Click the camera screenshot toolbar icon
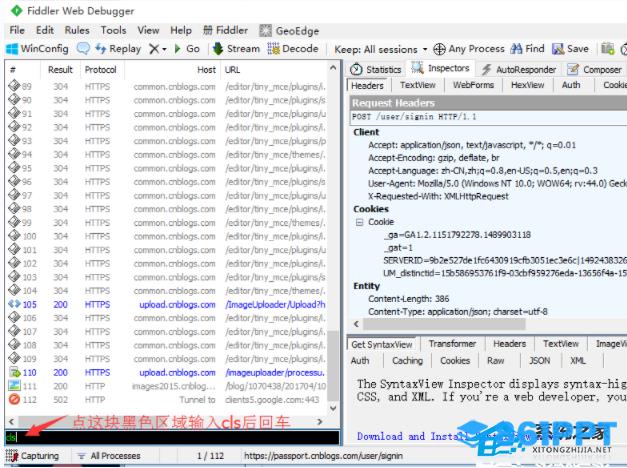Image resolution: width=627 pixels, height=468 pixels. point(607,49)
